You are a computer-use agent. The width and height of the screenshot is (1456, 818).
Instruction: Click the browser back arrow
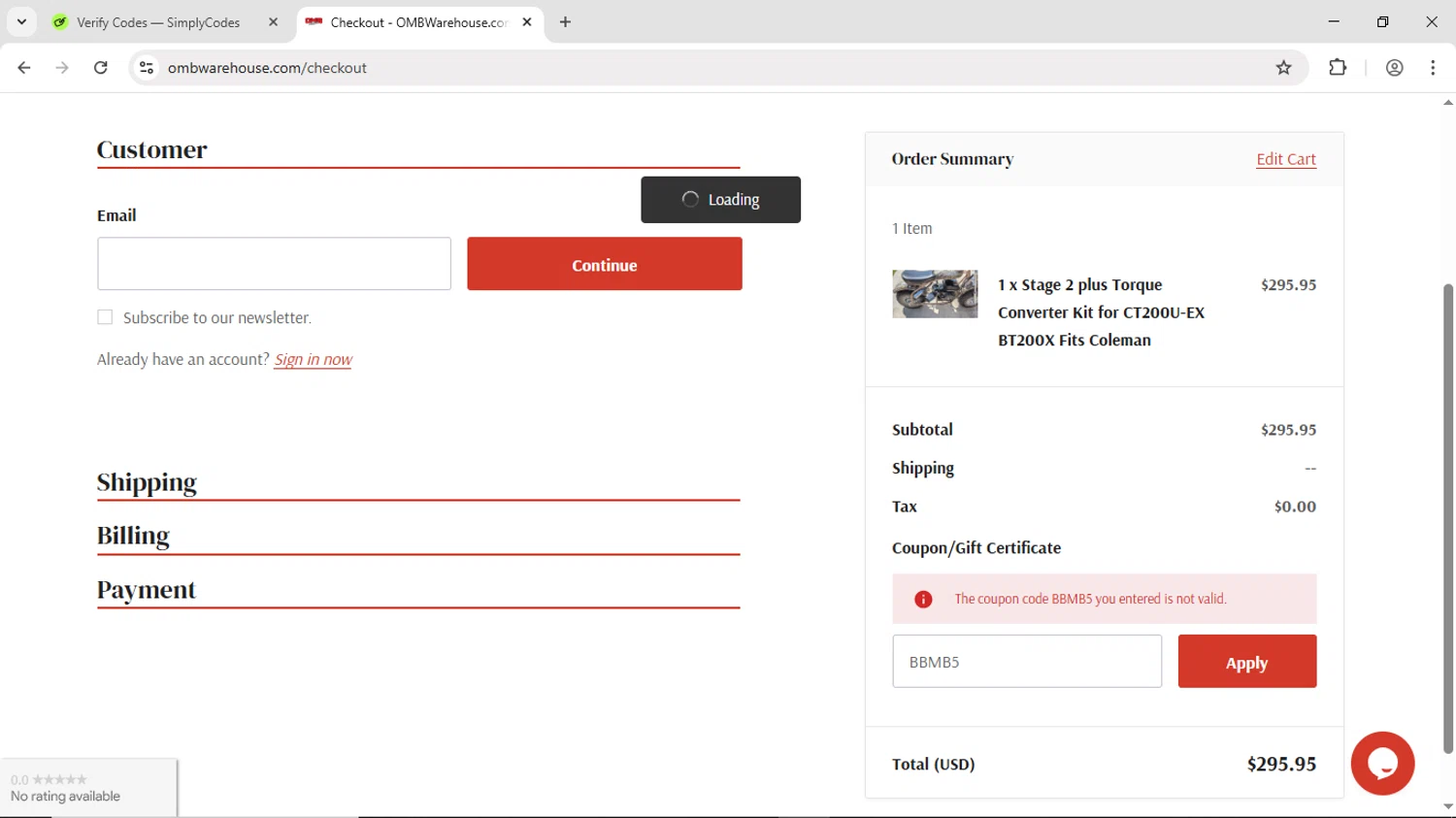click(x=24, y=68)
